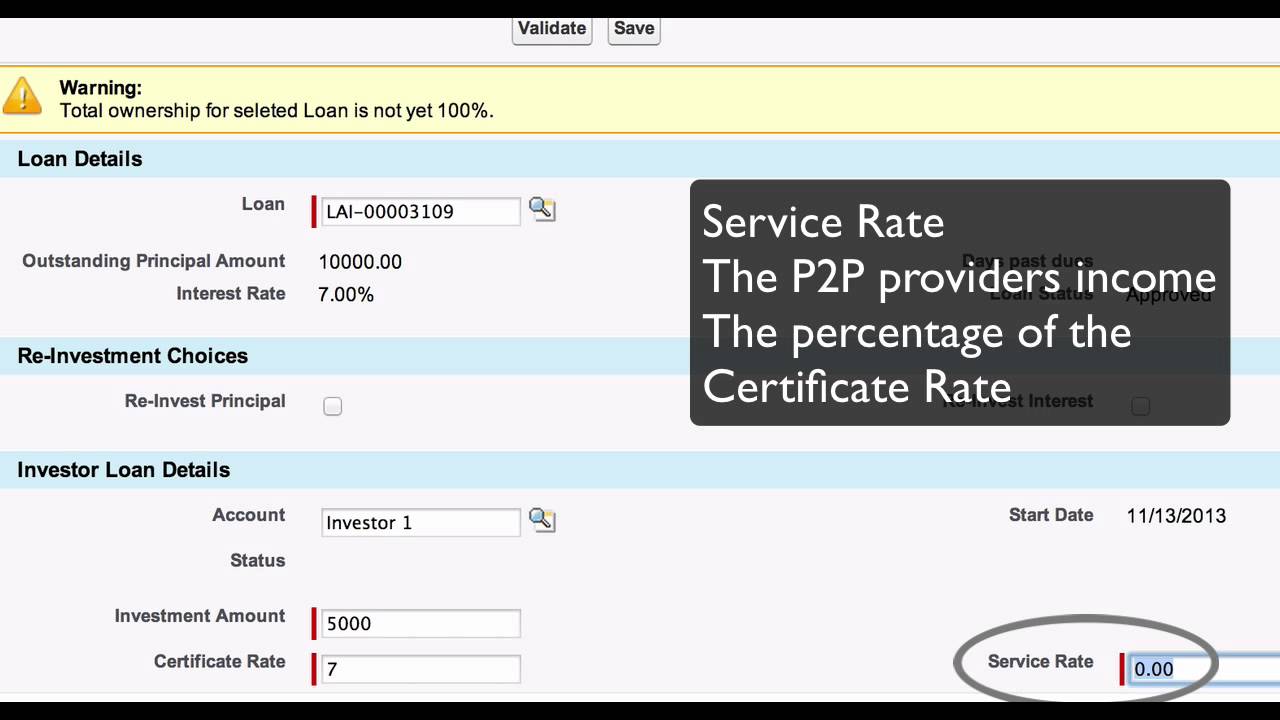The image size is (1280, 720).
Task: Click the Investment Amount field
Action: click(421, 623)
